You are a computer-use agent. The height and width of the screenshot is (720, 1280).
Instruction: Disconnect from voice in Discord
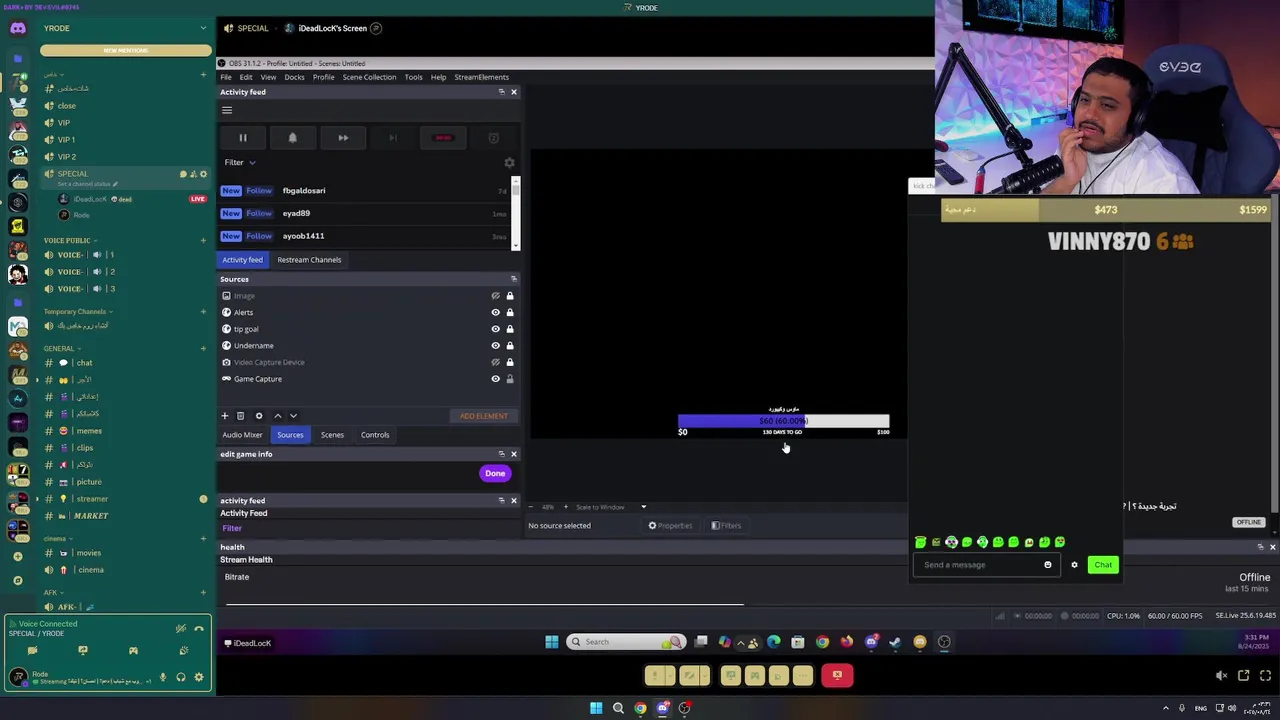pyautogui.click(x=198, y=629)
